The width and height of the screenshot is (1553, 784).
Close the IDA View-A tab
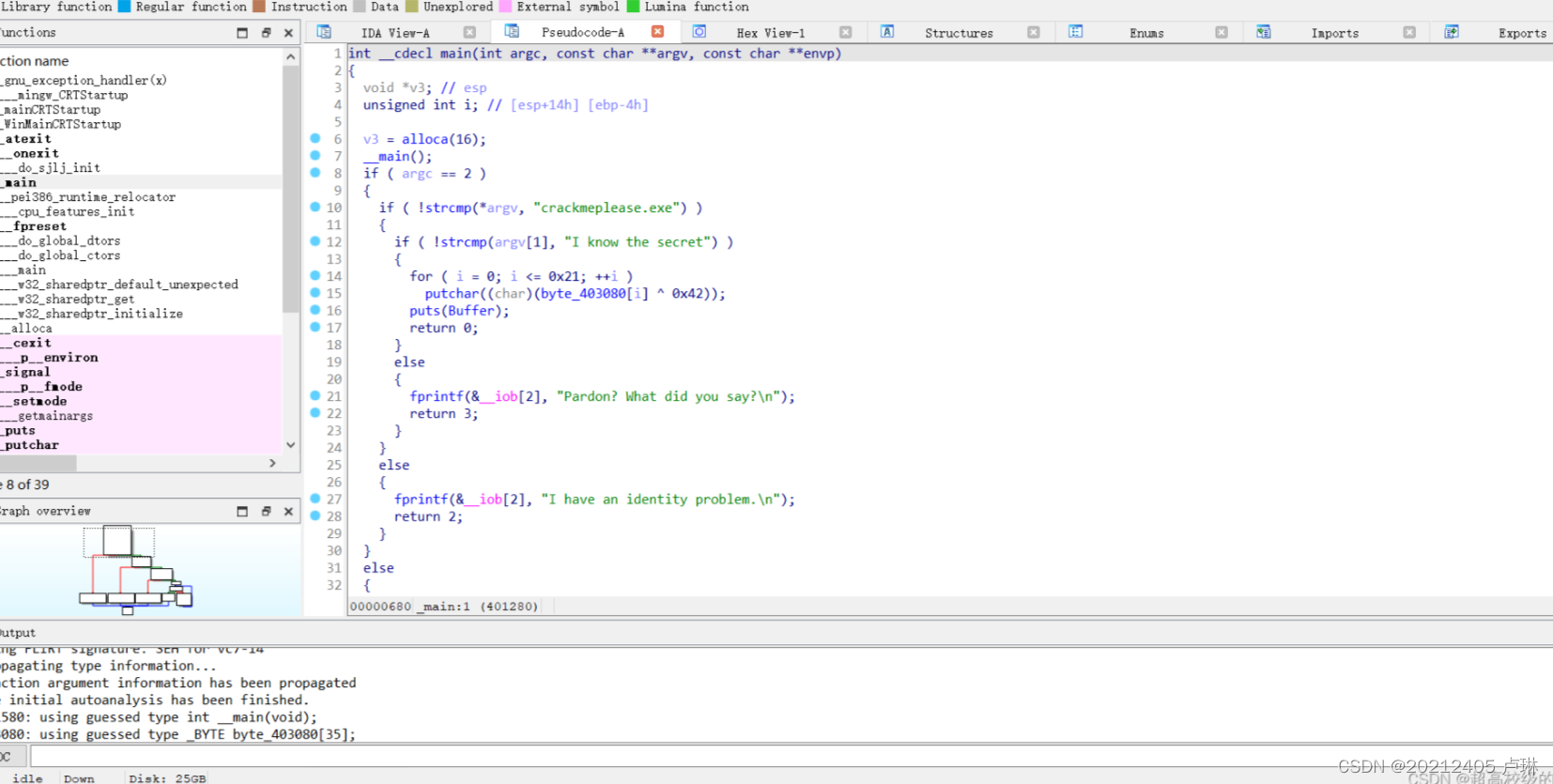[469, 32]
